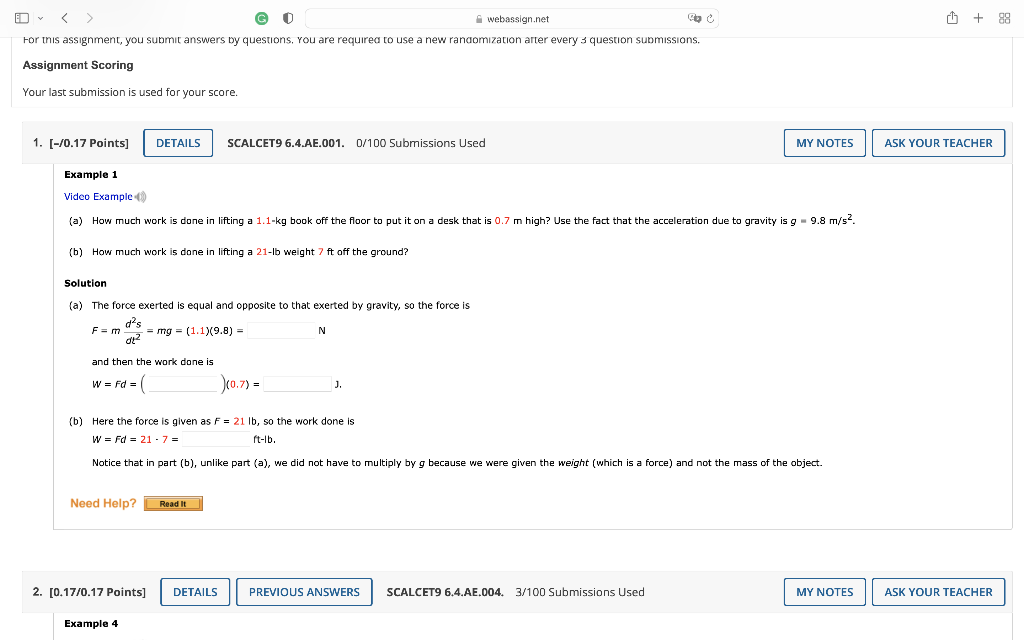Click the share icon in browser toolbar
1024x640 pixels.
click(x=952, y=17)
